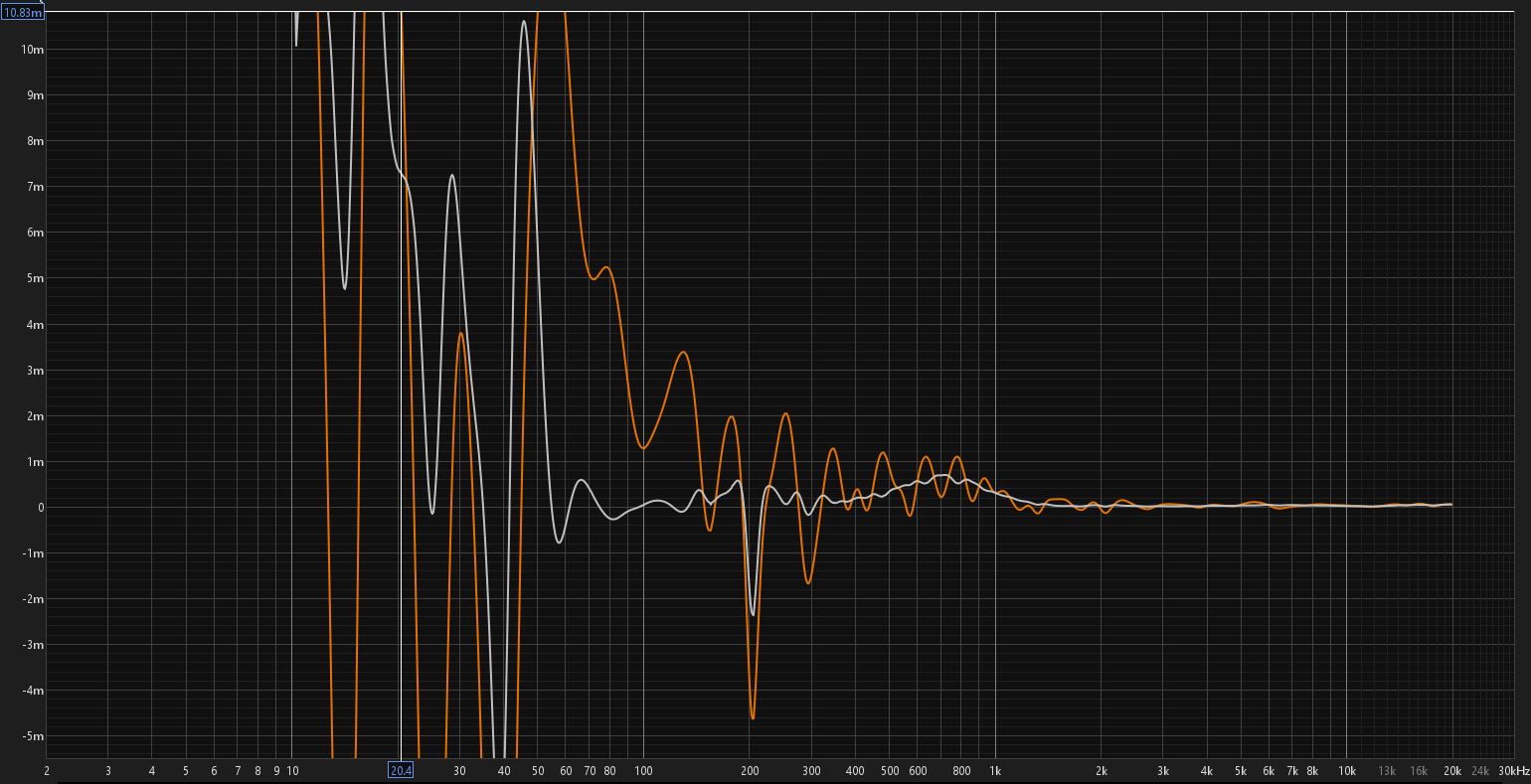1531x784 pixels.
Task: Select the -3m label on vertical axis
Action: (33, 645)
